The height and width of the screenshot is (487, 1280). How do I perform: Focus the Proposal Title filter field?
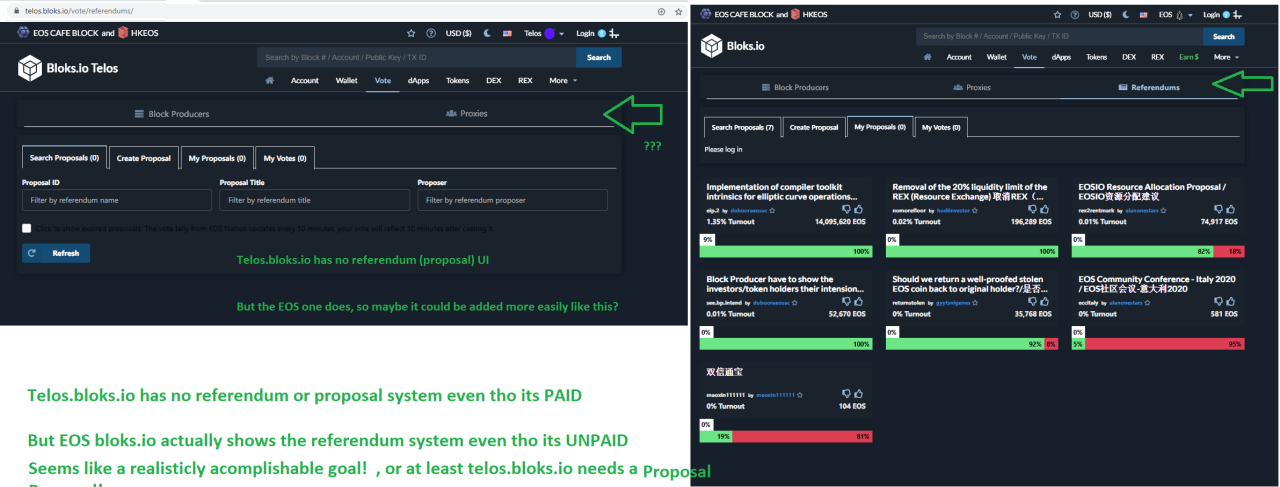point(315,200)
